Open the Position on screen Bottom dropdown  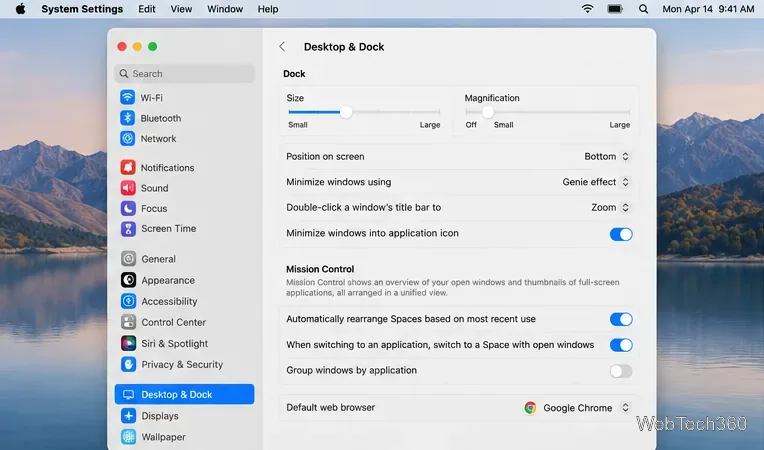(x=607, y=156)
